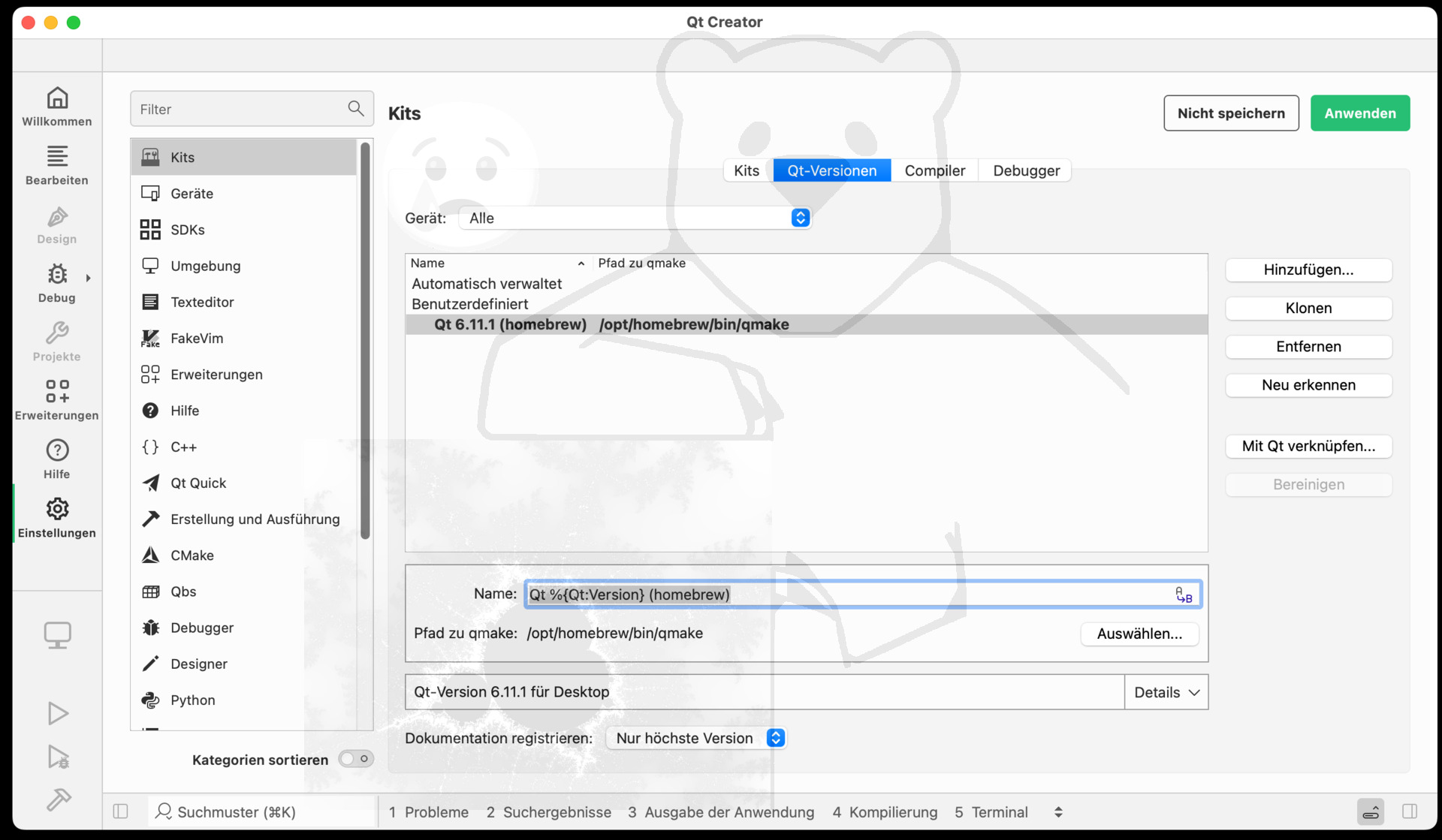Viewport: 1442px width, 840px height.
Task: Click Anwenden button
Action: coord(1360,113)
